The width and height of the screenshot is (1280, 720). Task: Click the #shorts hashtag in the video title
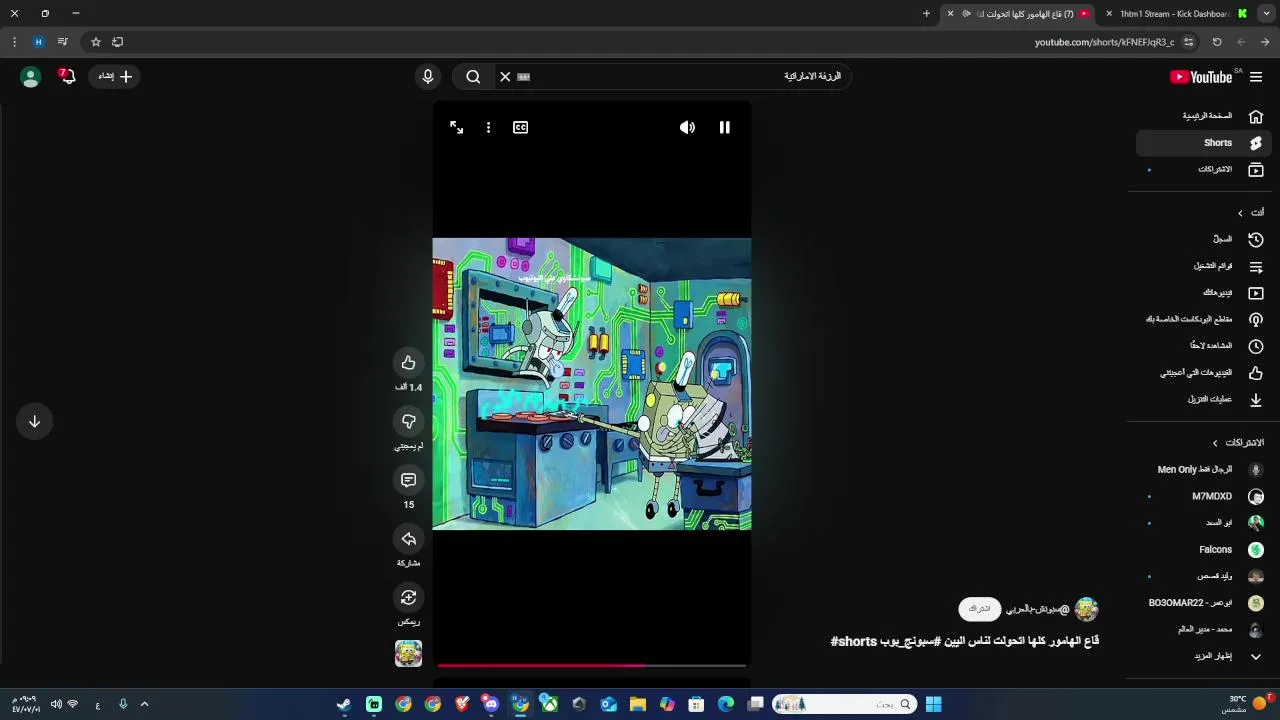click(x=854, y=641)
